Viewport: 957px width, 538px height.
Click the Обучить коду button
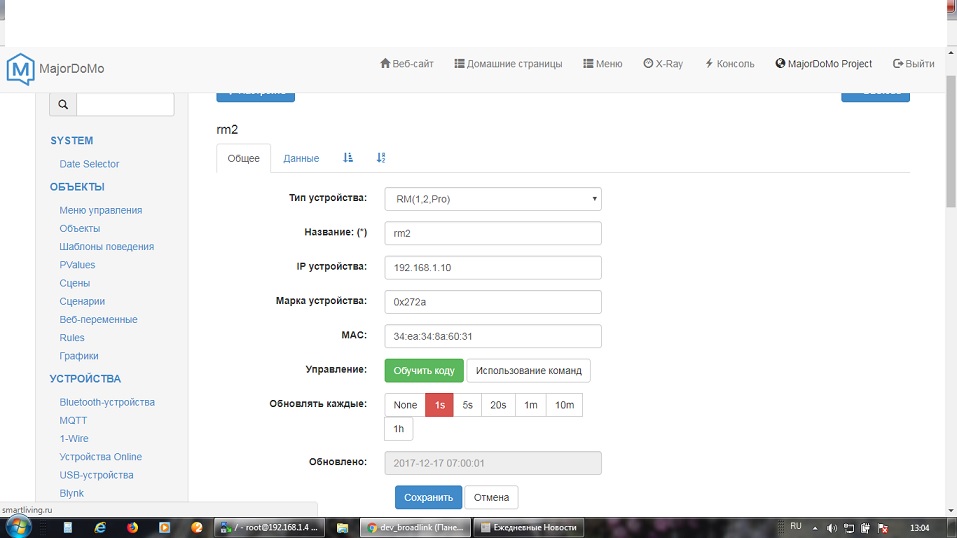pos(424,371)
